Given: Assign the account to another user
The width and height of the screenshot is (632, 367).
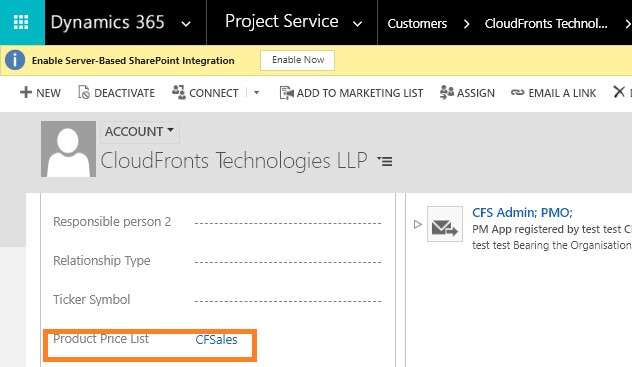Looking at the screenshot, I should [476, 93].
